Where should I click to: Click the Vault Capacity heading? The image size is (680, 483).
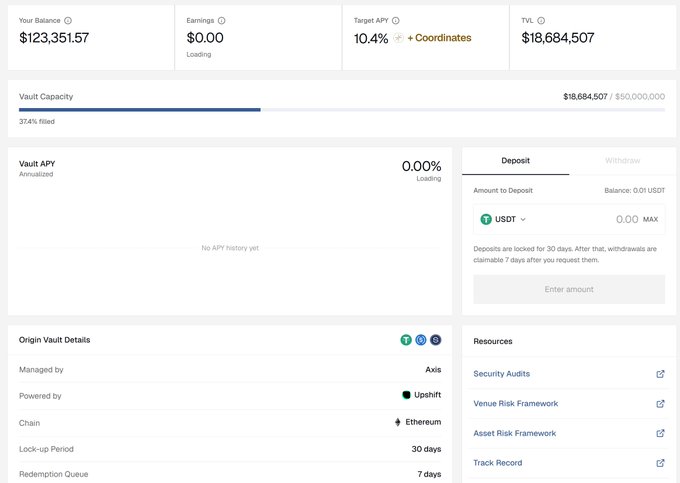pyautogui.click(x=46, y=97)
